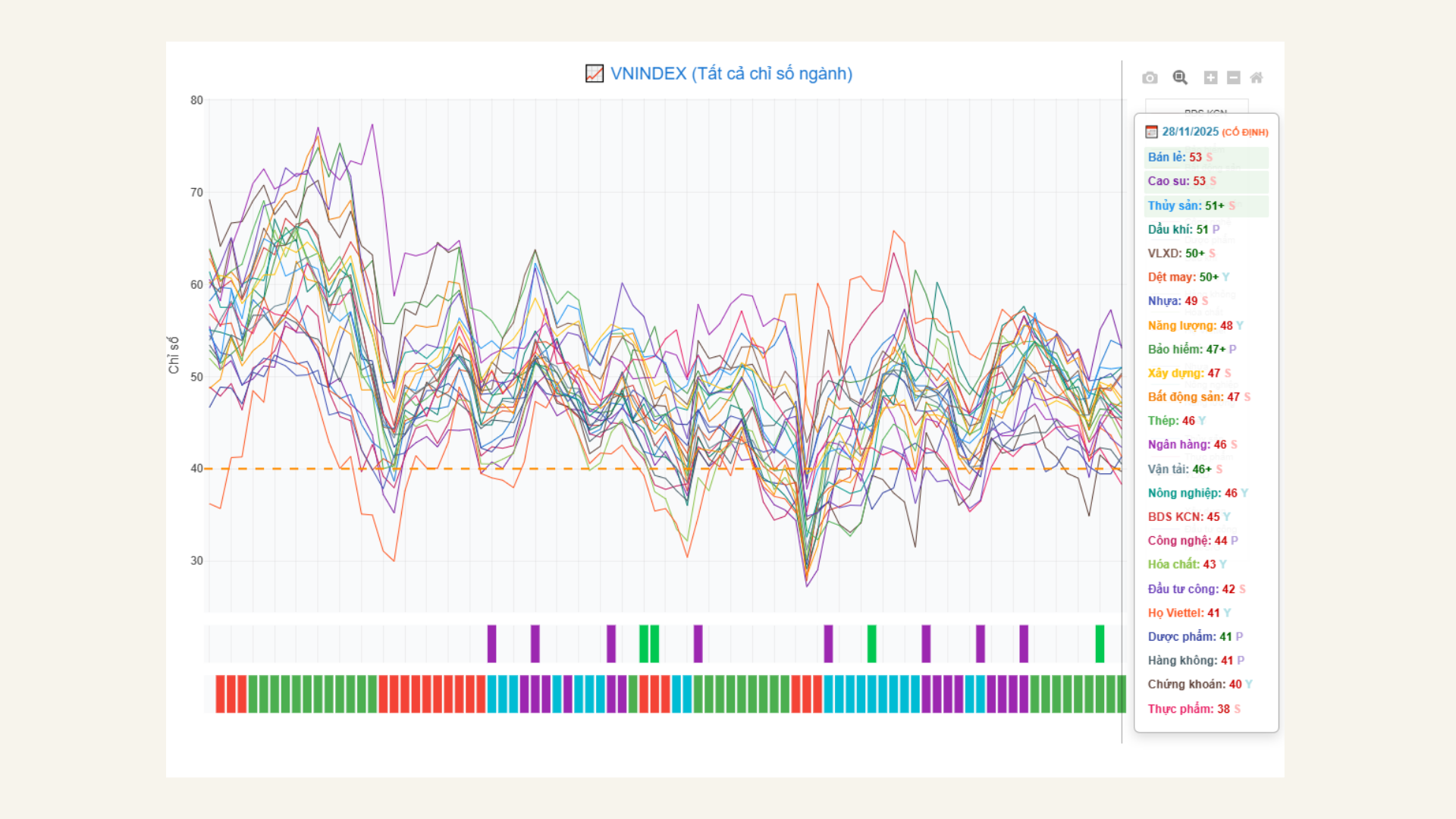Click last green marker in signal strip

point(1100,644)
